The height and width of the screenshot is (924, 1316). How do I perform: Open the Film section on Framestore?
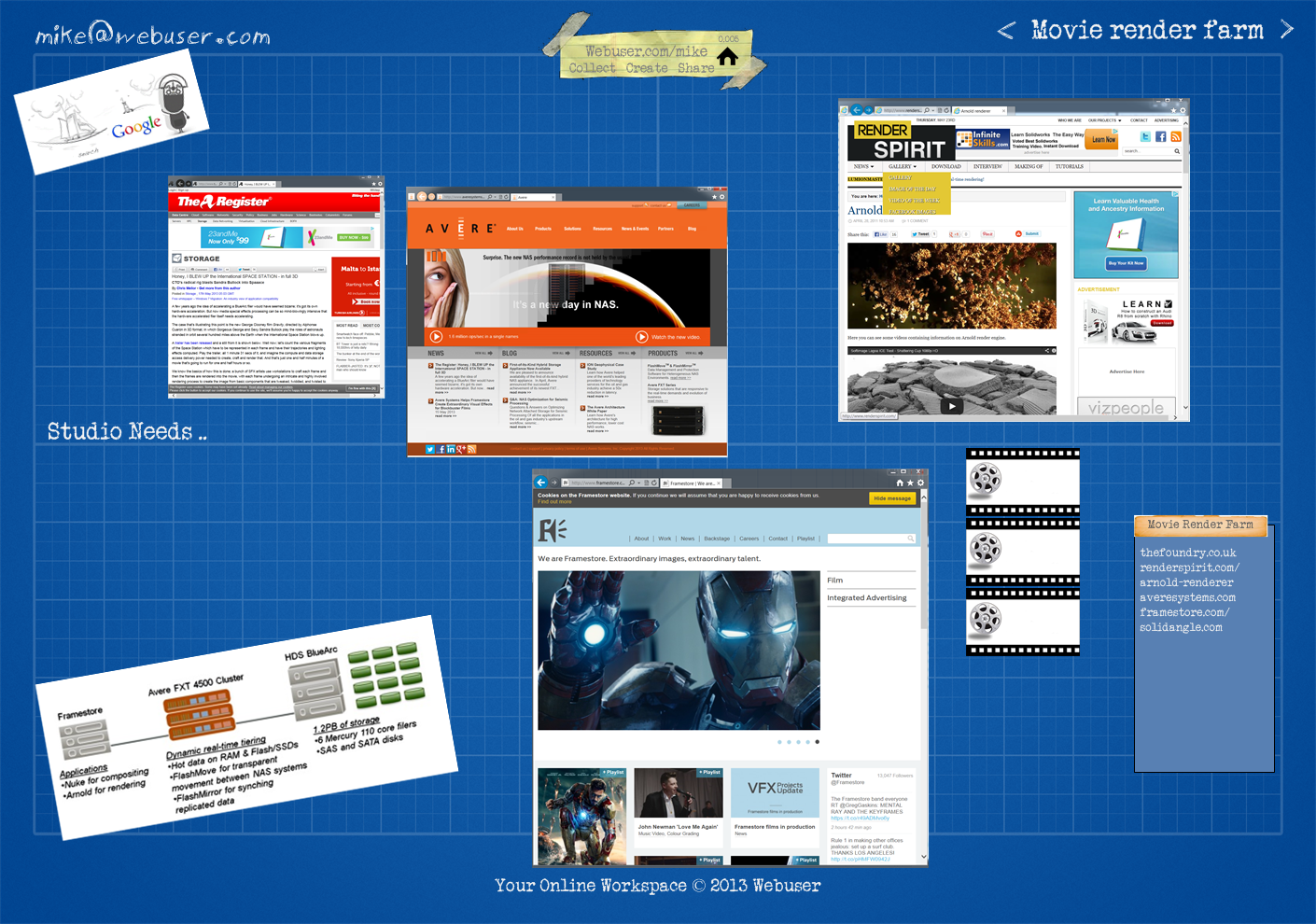click(835, 581)
